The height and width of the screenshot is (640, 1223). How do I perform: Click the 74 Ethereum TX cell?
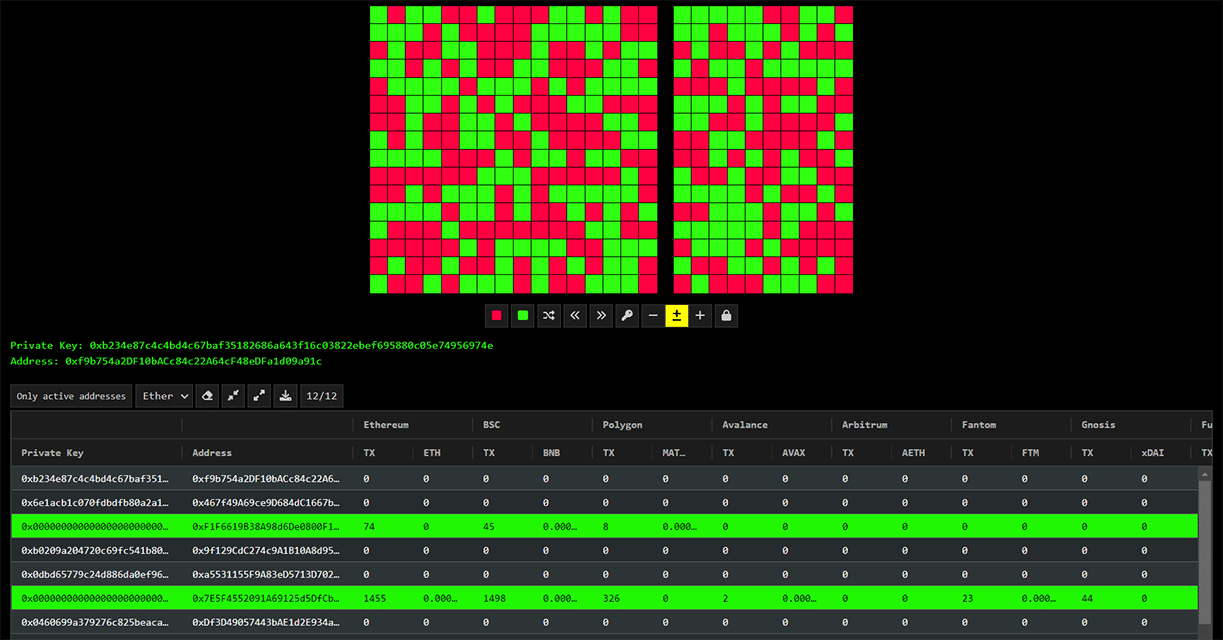pos(382,526)
